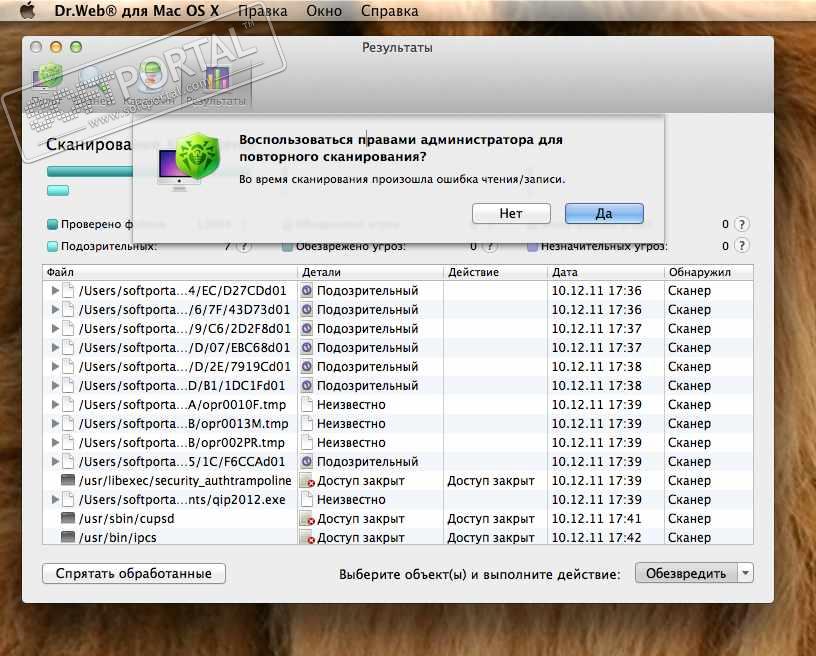Expand the 2D2F8d01 file row
This screenshot has width=816, height=656.
coord(55,329)
